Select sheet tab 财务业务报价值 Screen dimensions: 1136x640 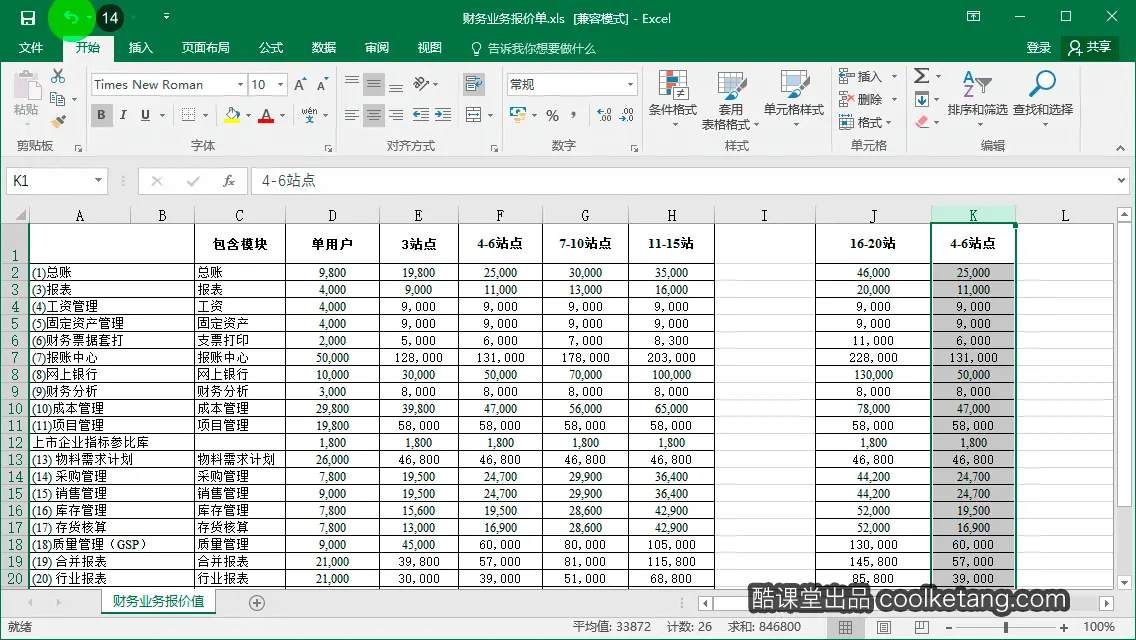pos(159,602)
